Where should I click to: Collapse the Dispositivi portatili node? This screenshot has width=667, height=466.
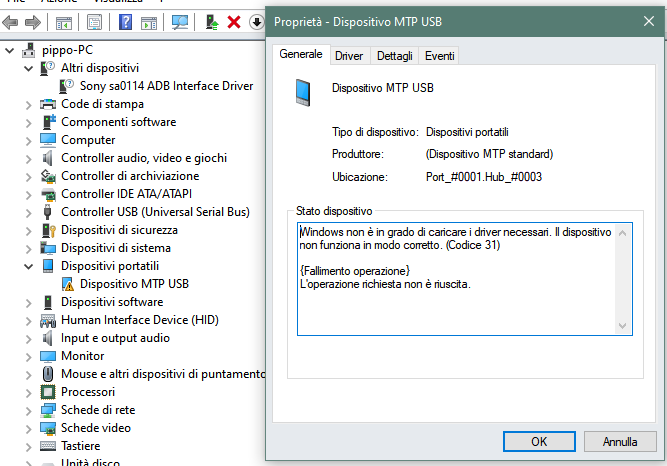27,266
